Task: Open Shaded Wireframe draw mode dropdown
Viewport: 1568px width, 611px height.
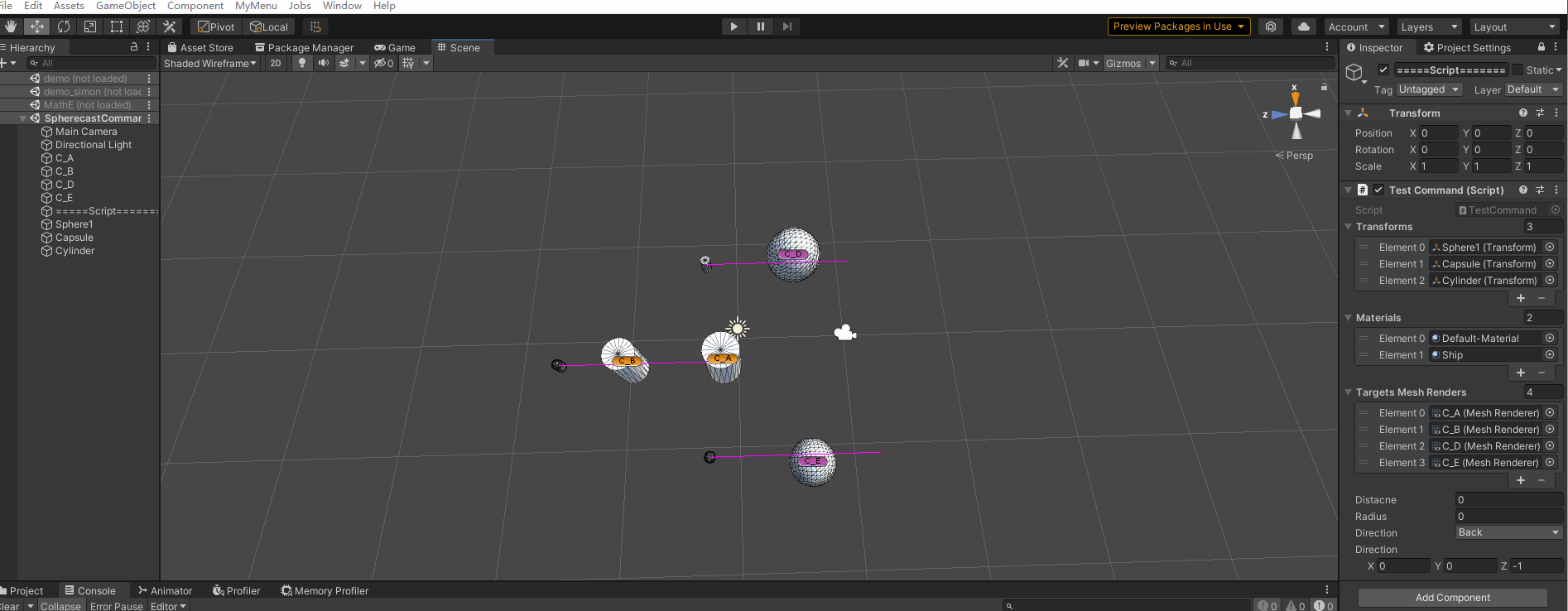Action: pos(210,63)
